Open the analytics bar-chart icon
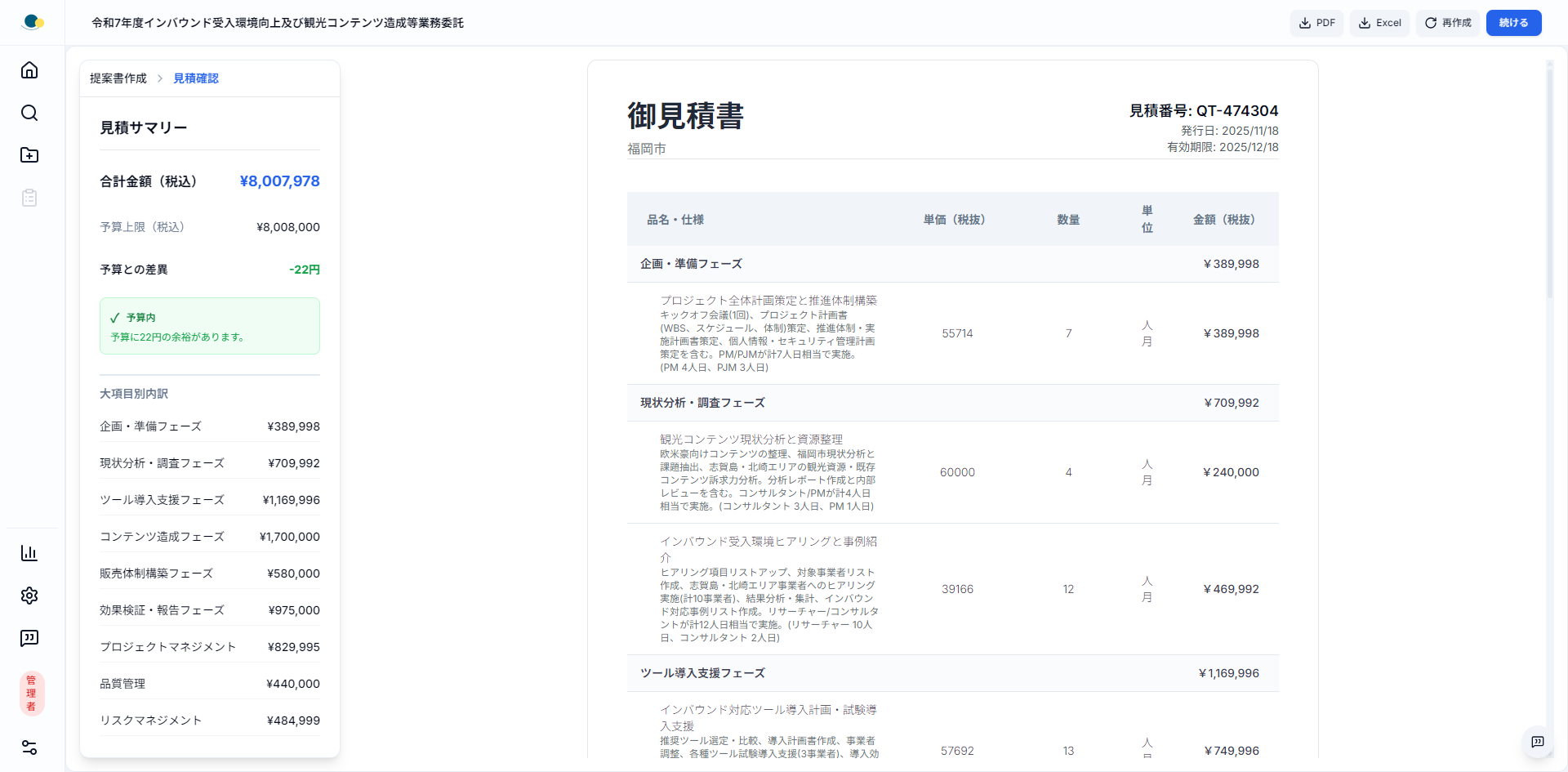This screenshot has width=1568, height=772. coord(29,554)
